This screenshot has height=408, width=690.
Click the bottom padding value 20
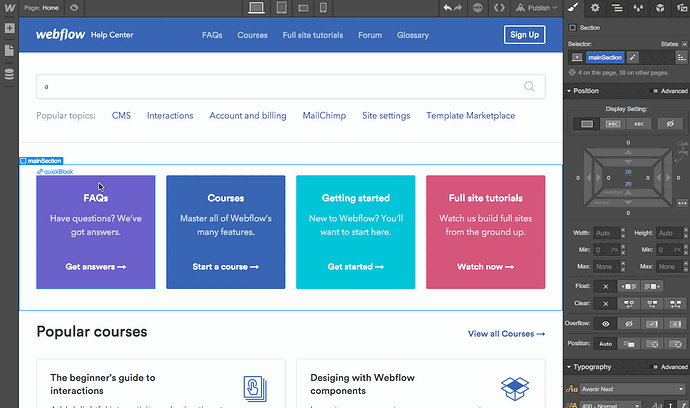pyautogui.click(x=628, y=184)
